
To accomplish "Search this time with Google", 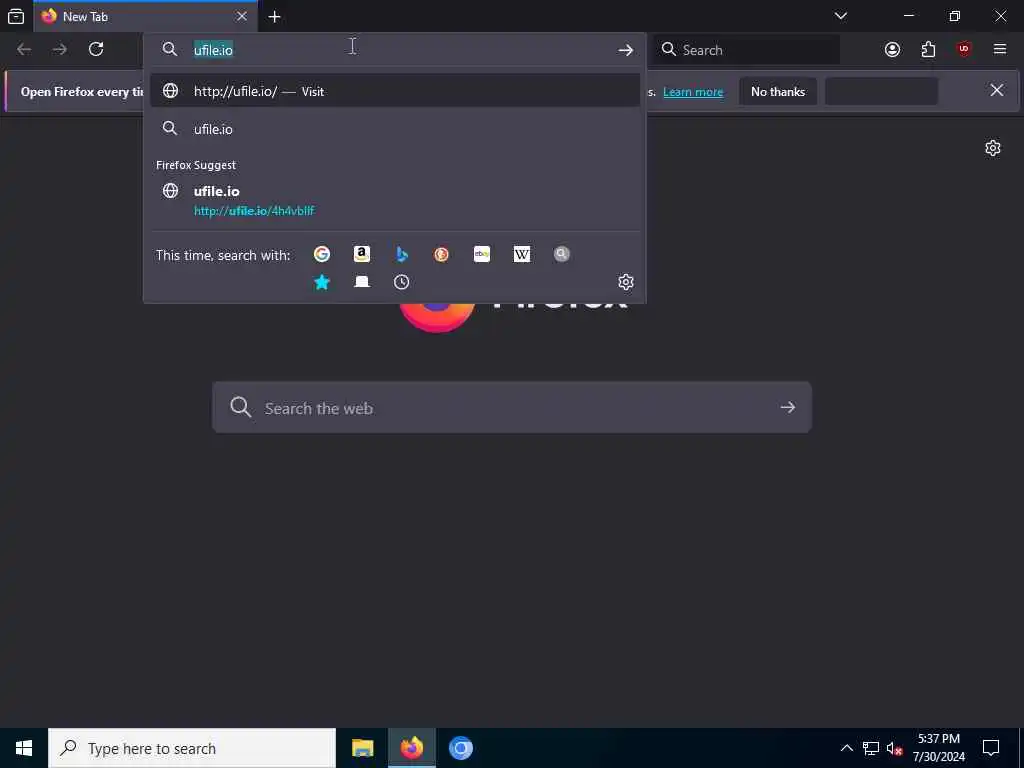I will [322, 254].
